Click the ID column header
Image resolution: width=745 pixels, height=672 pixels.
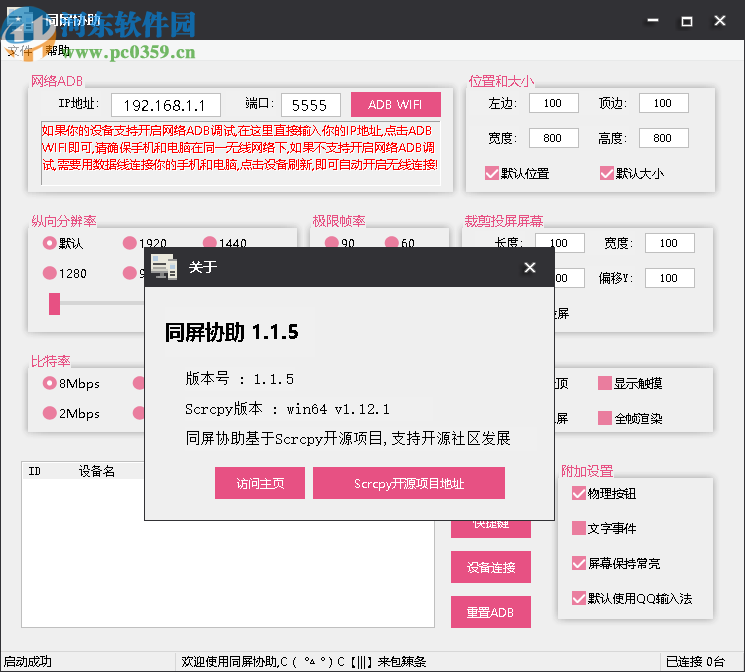click(x=34, y=471)
